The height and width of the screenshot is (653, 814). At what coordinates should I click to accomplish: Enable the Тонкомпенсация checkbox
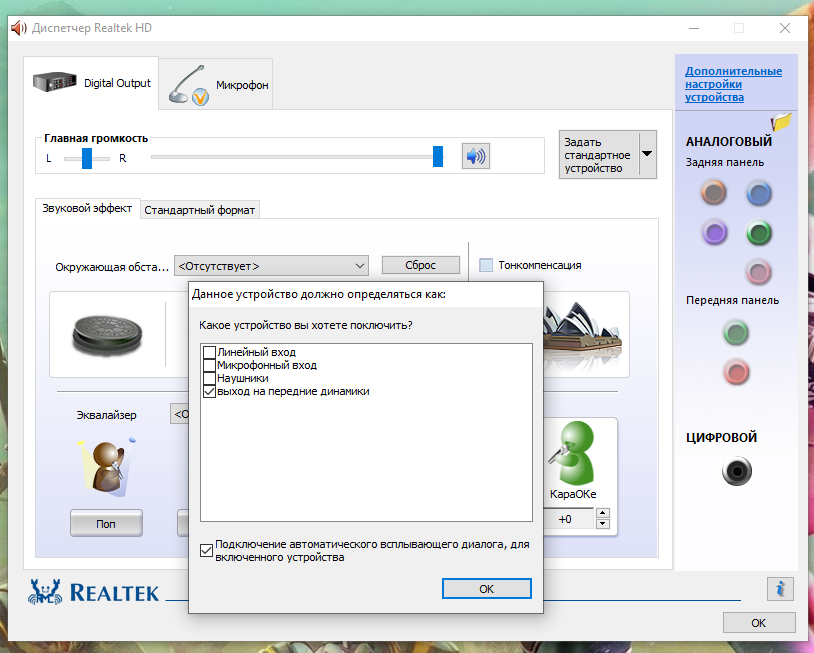pyautogui.click(x=486, y=265)
